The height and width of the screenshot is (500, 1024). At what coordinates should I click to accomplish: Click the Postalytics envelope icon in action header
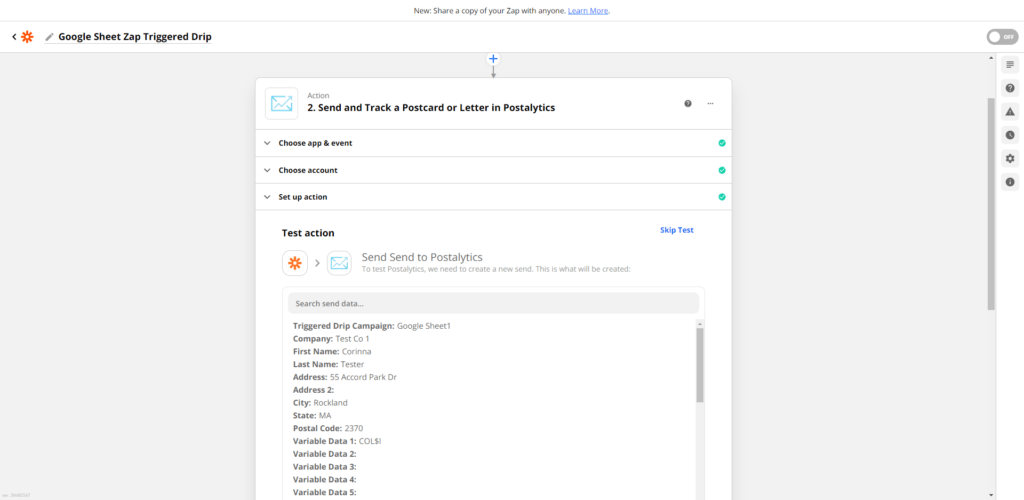(281, 103)
